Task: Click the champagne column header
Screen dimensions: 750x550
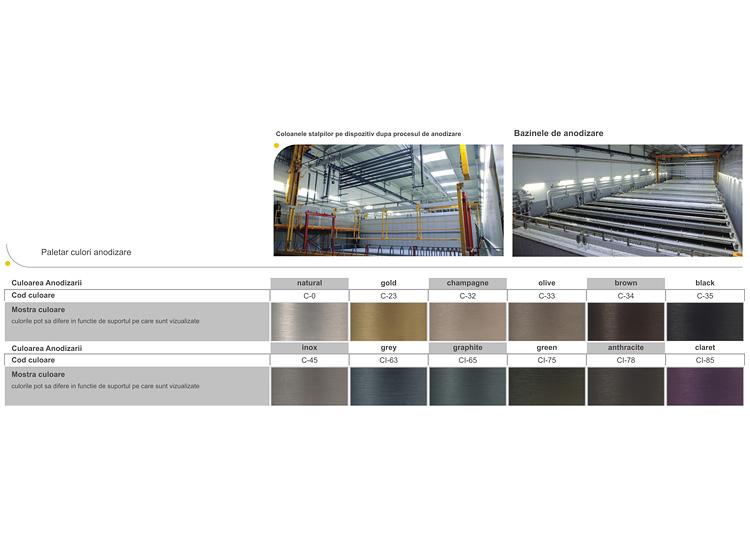Action: coord(467,283)
